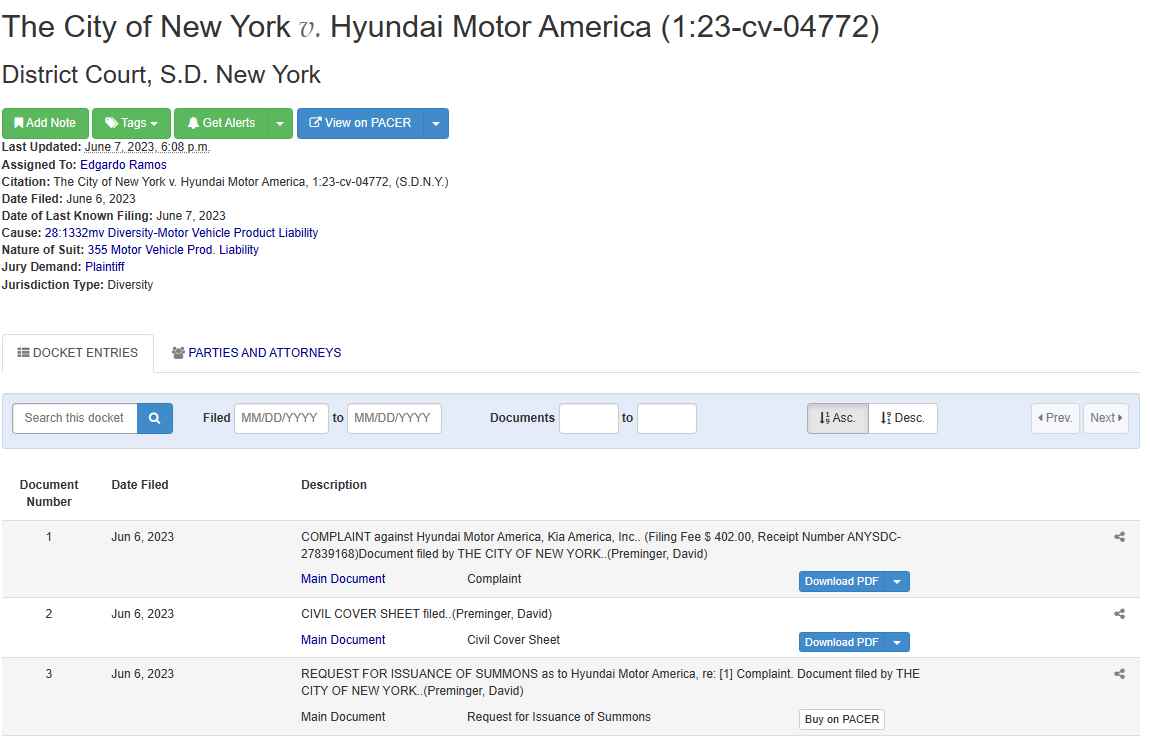Open Main Document link for the Complaint
This screenshot has height=741, width=1150.
(x=343, y=579)
